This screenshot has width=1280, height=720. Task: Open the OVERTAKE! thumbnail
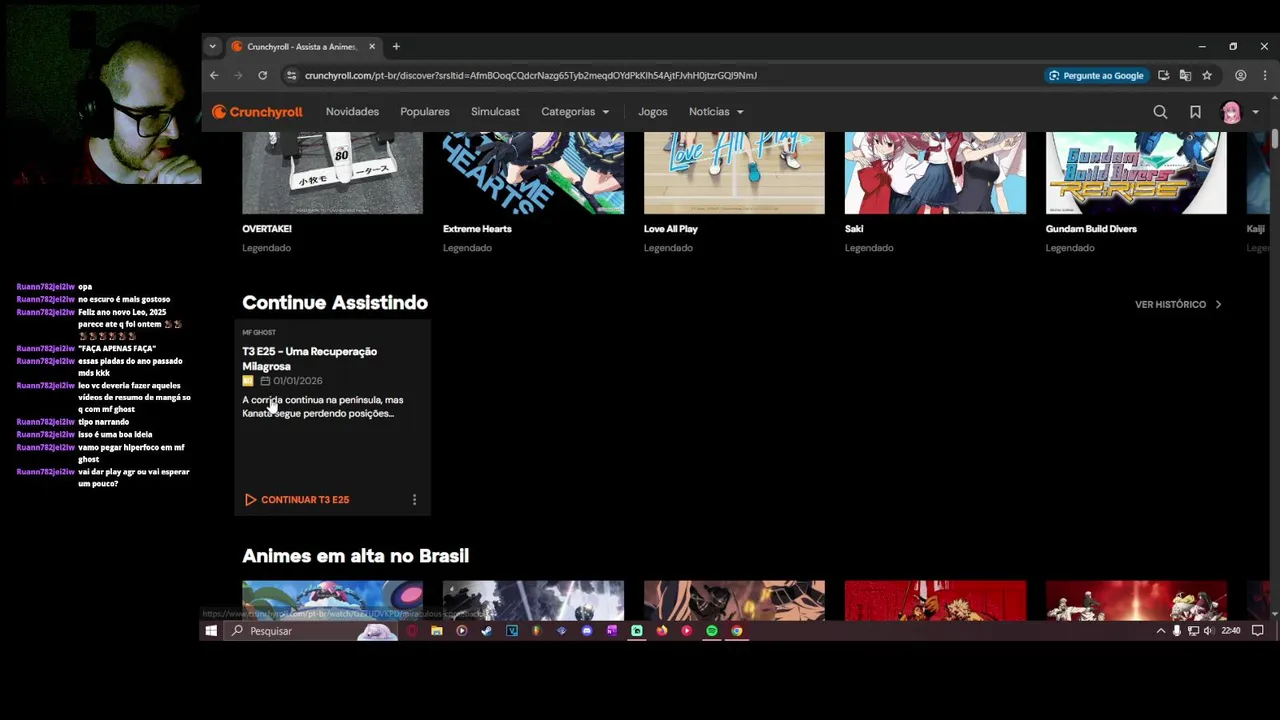pyautogui.click(x=332, y=172)
